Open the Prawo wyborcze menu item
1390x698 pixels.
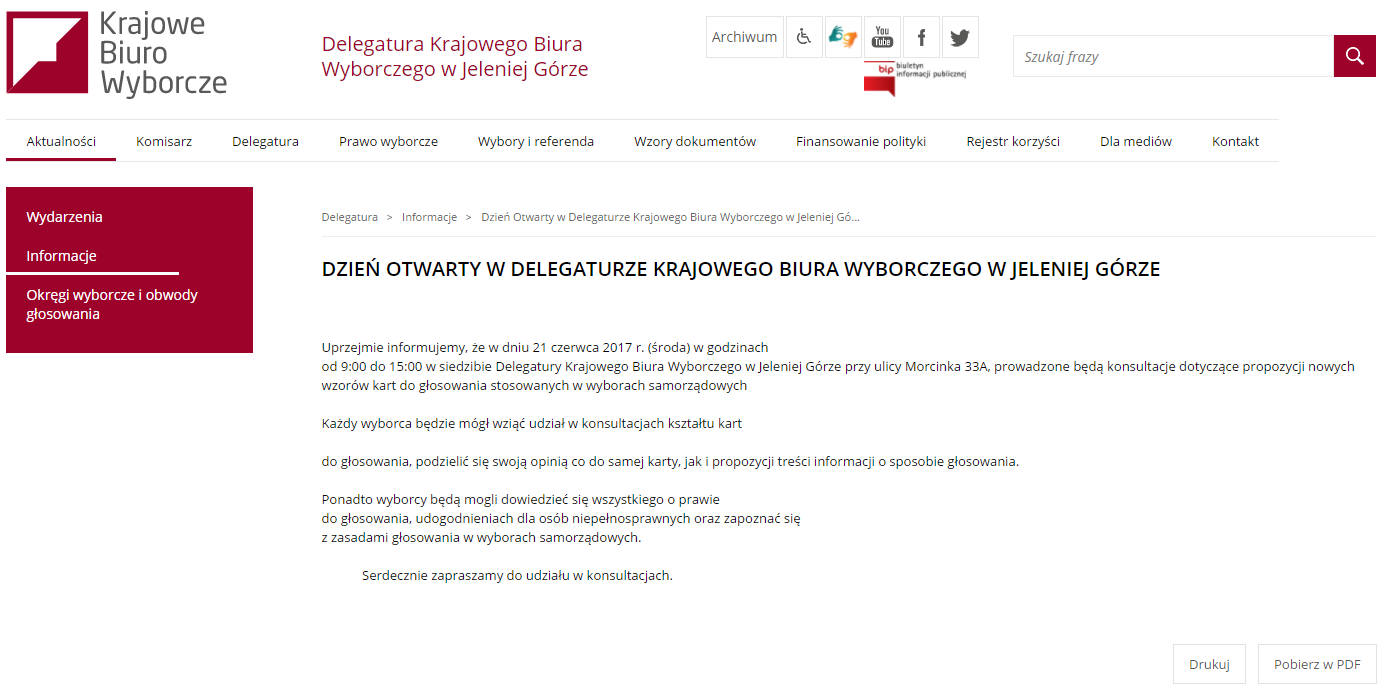point(388,141)
